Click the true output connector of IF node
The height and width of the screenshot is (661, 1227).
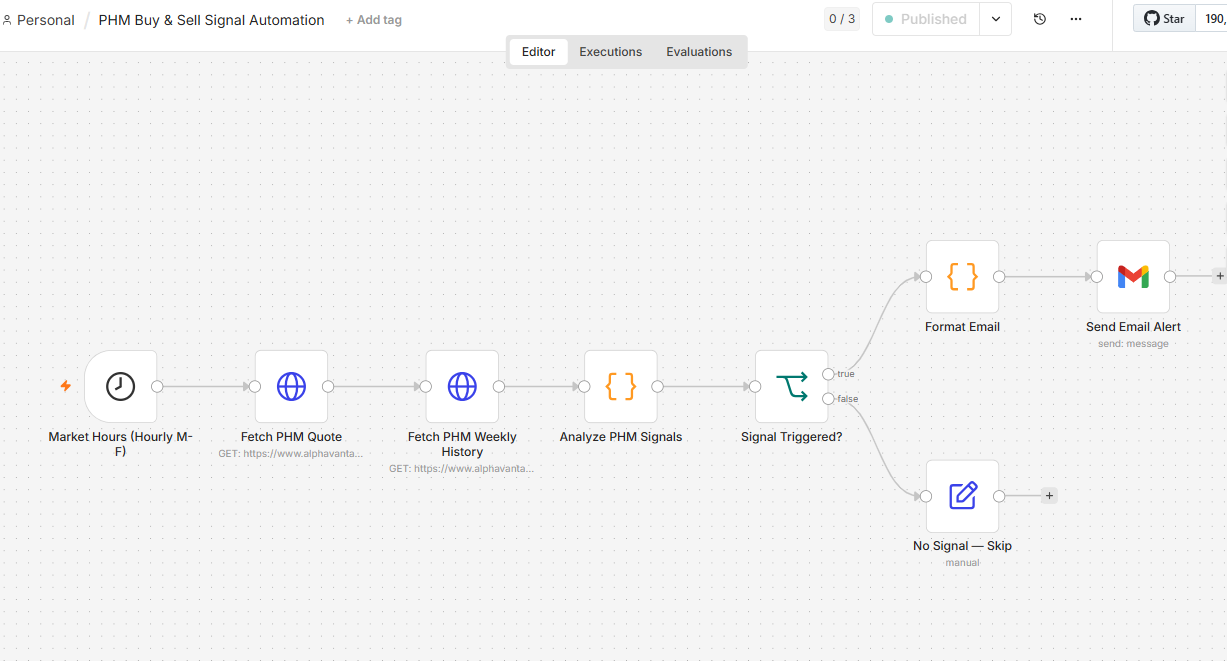828,374
